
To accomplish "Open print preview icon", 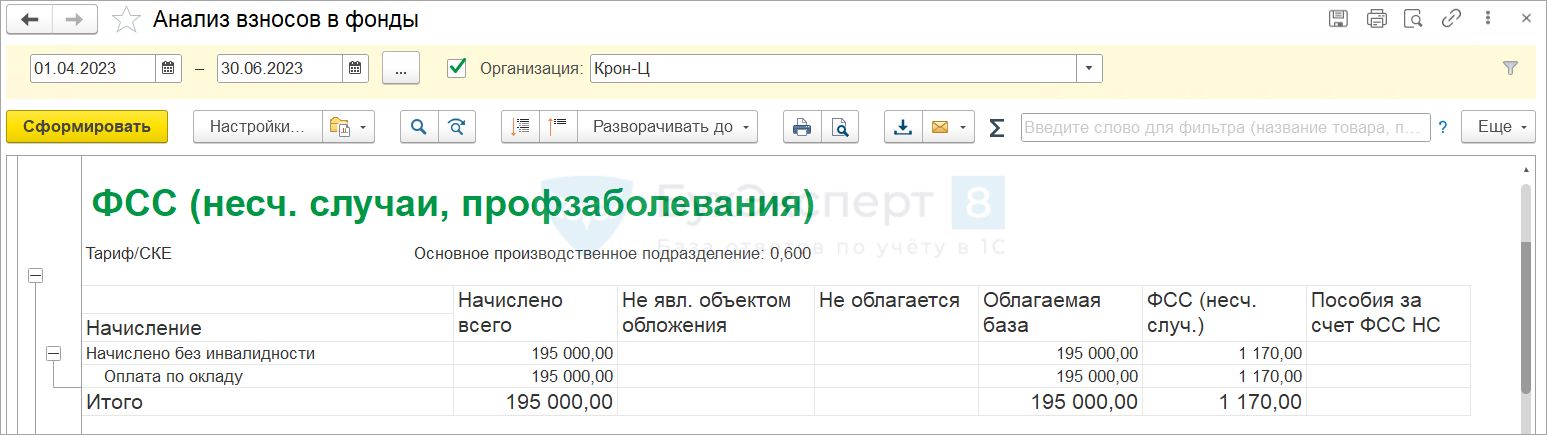I will click(840, 127).
